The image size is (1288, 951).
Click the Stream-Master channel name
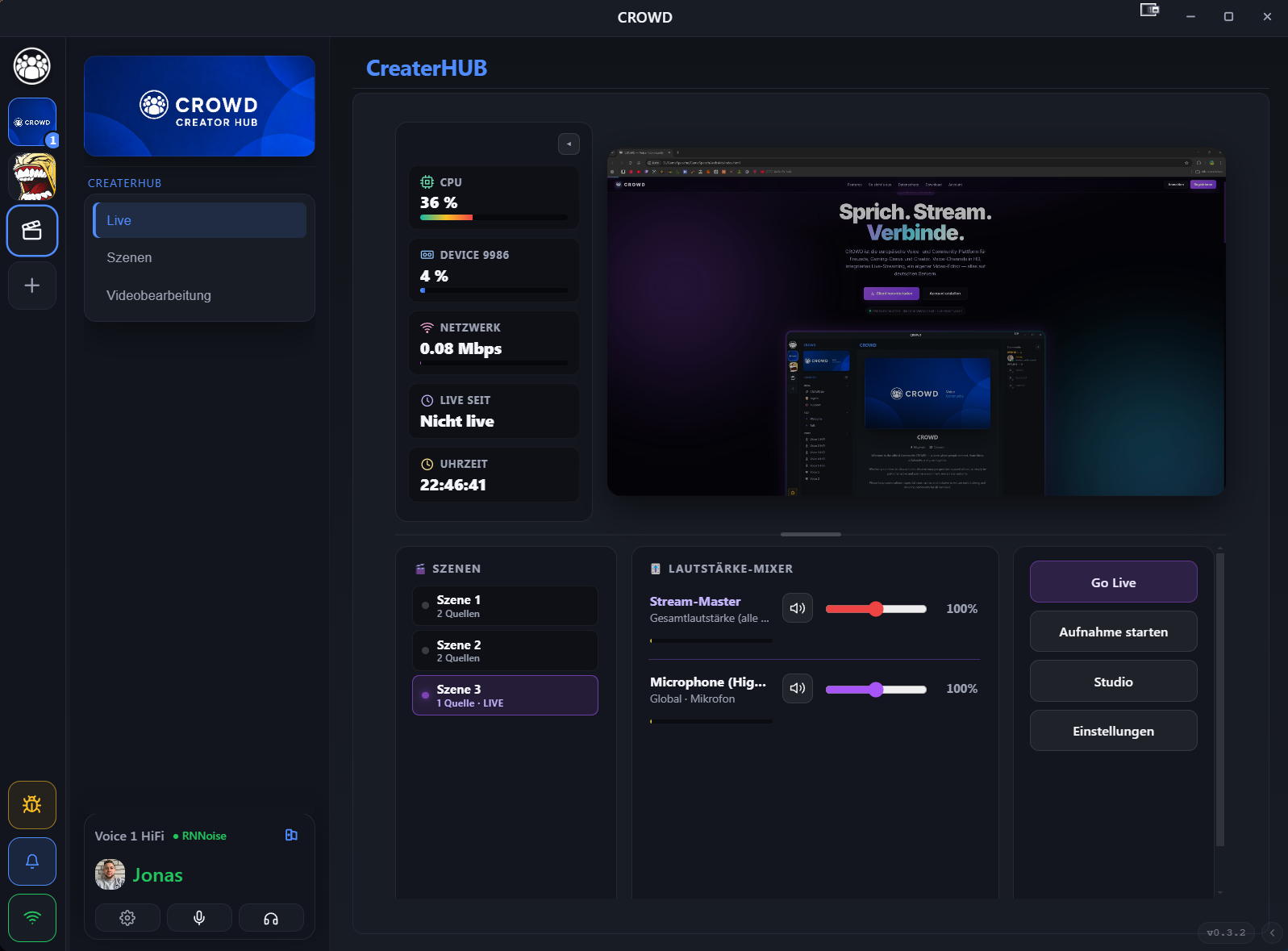[695, 602]
